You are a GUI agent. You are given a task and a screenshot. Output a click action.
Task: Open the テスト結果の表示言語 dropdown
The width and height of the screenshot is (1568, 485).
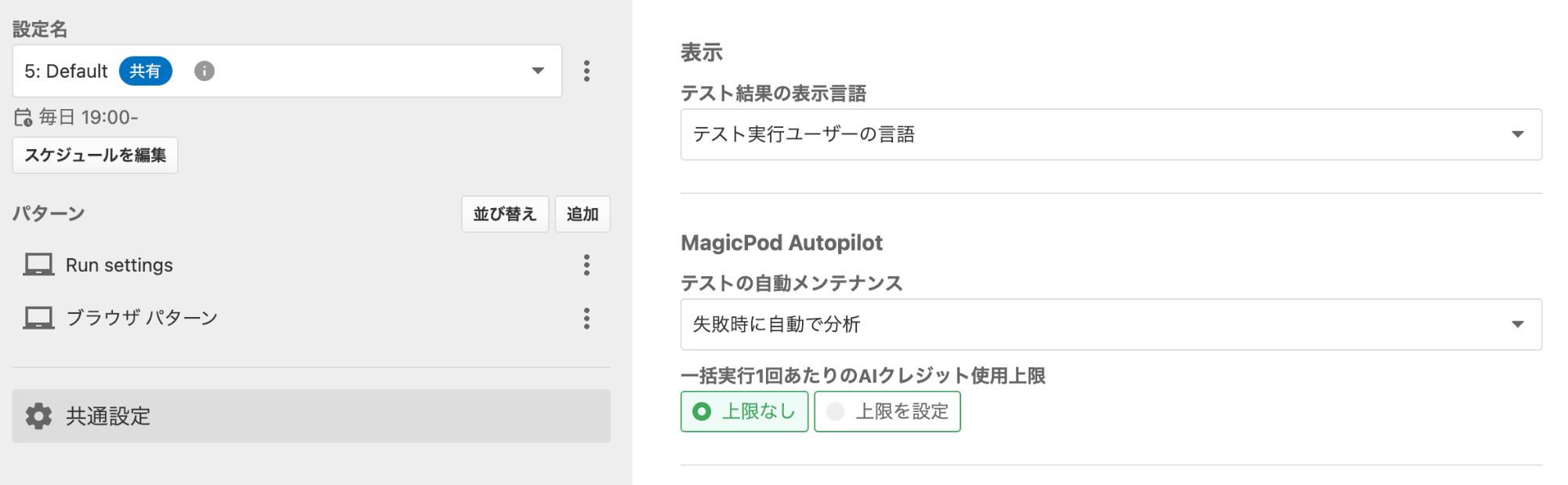tap(1110, 134)
